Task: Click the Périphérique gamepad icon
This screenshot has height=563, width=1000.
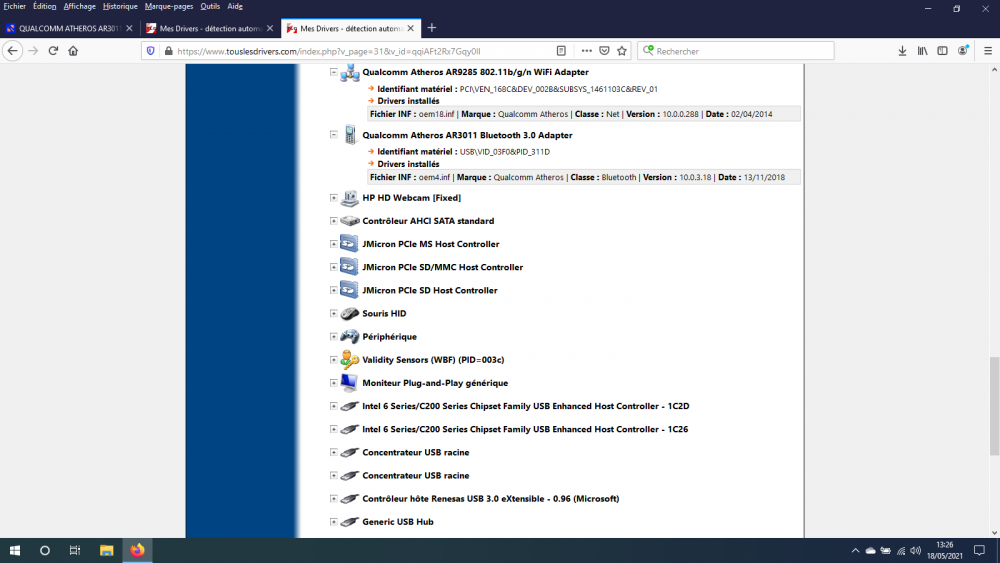Action: 349,336
